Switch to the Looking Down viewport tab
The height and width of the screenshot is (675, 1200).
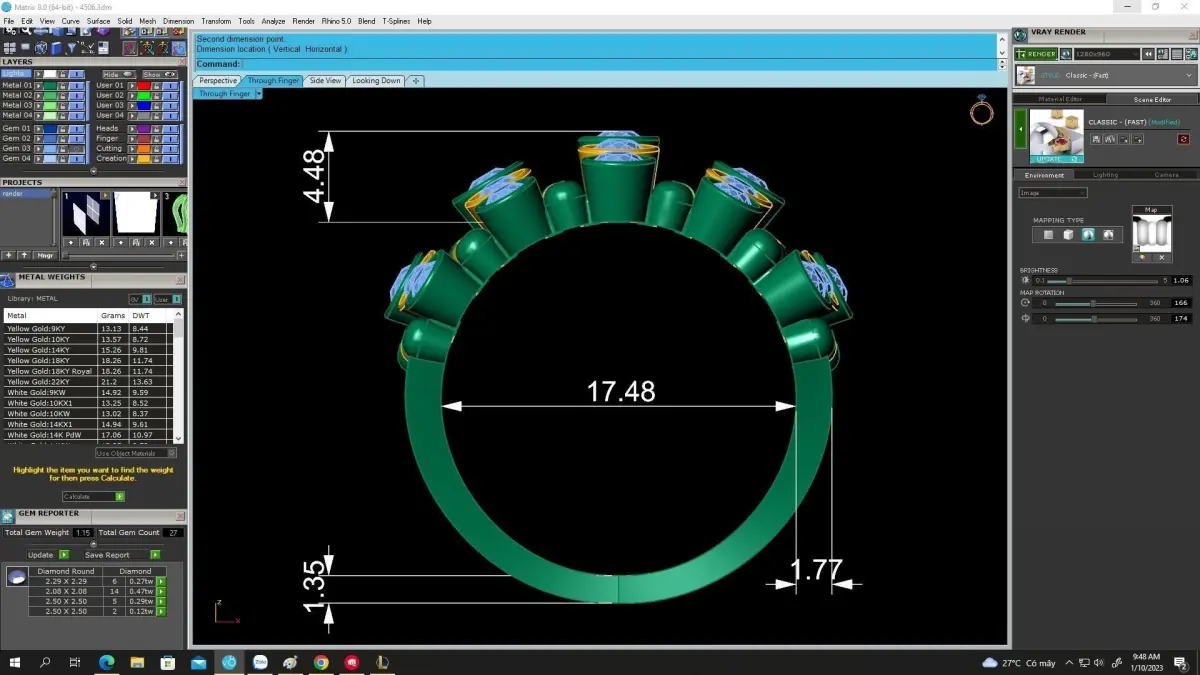(x=376, y=81)
